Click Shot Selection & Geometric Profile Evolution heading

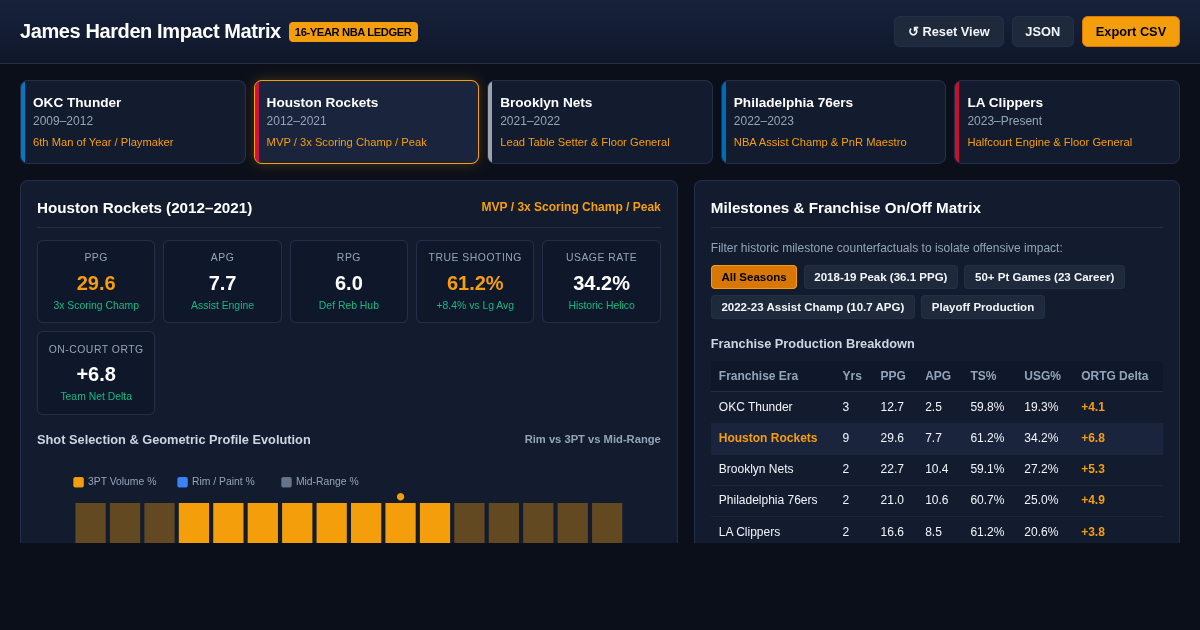pos(174,439)
